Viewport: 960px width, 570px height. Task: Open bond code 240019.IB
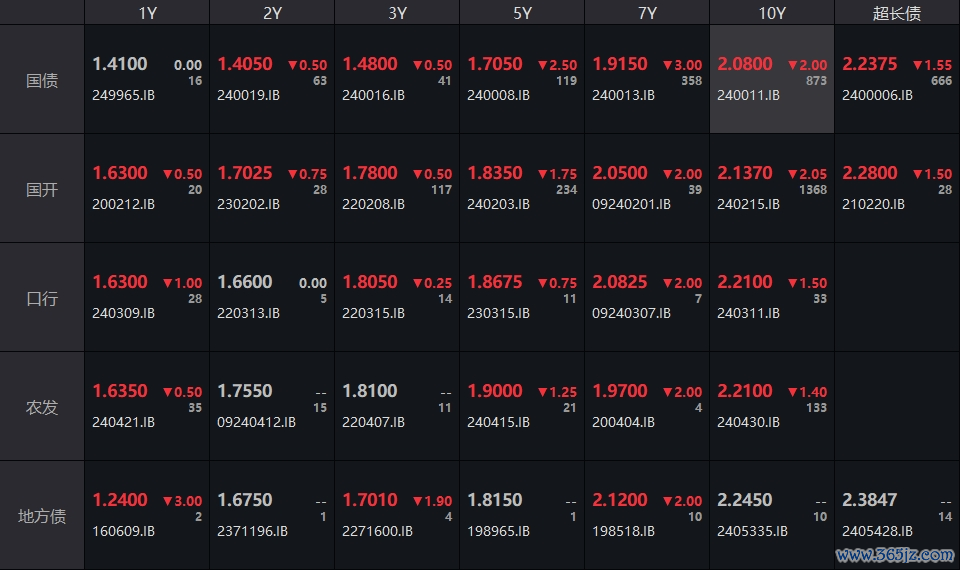[248, 95]
